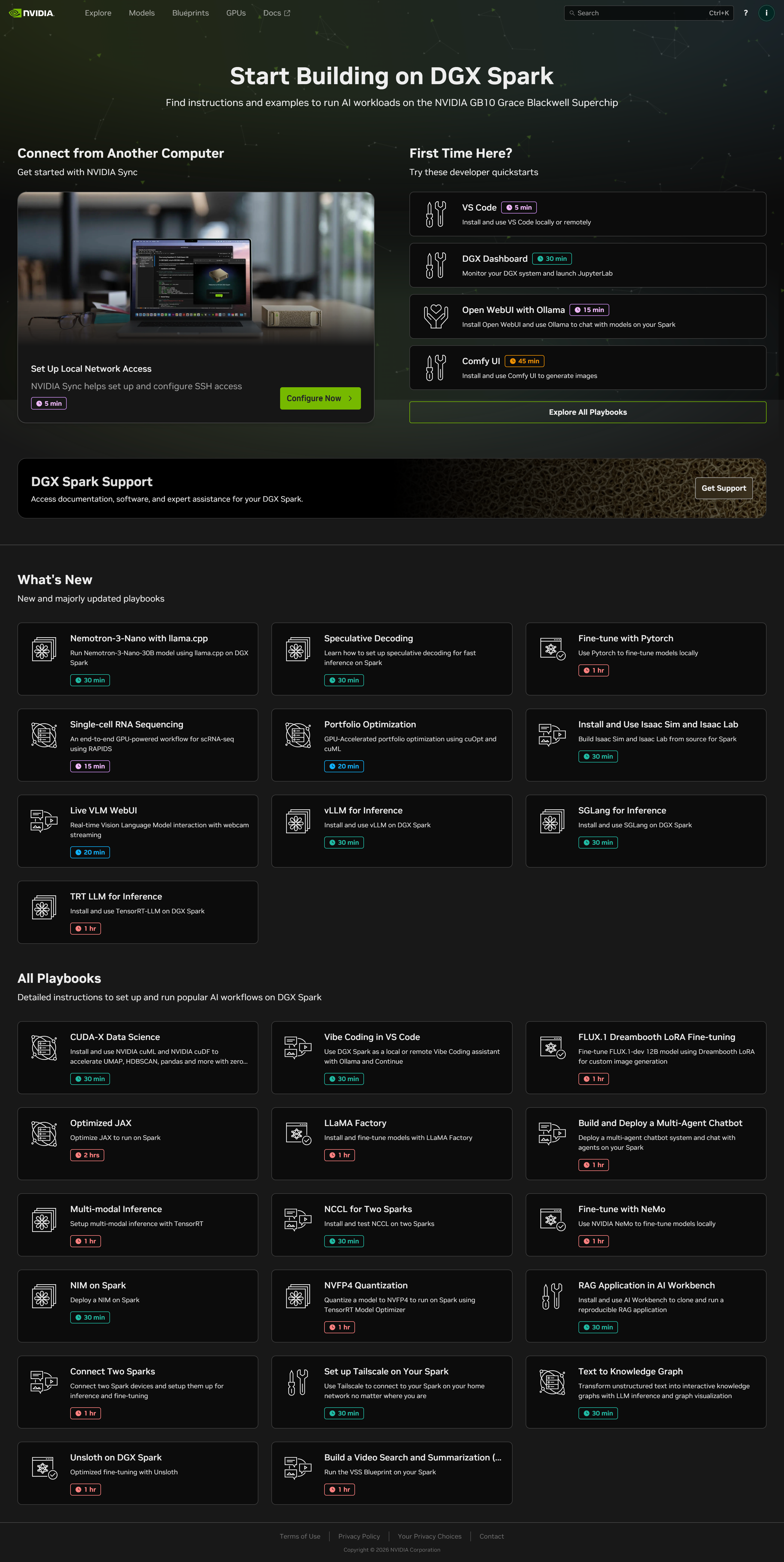Click Nemotron-3-Nano playbook chip icon

click(x=44, y=649)
